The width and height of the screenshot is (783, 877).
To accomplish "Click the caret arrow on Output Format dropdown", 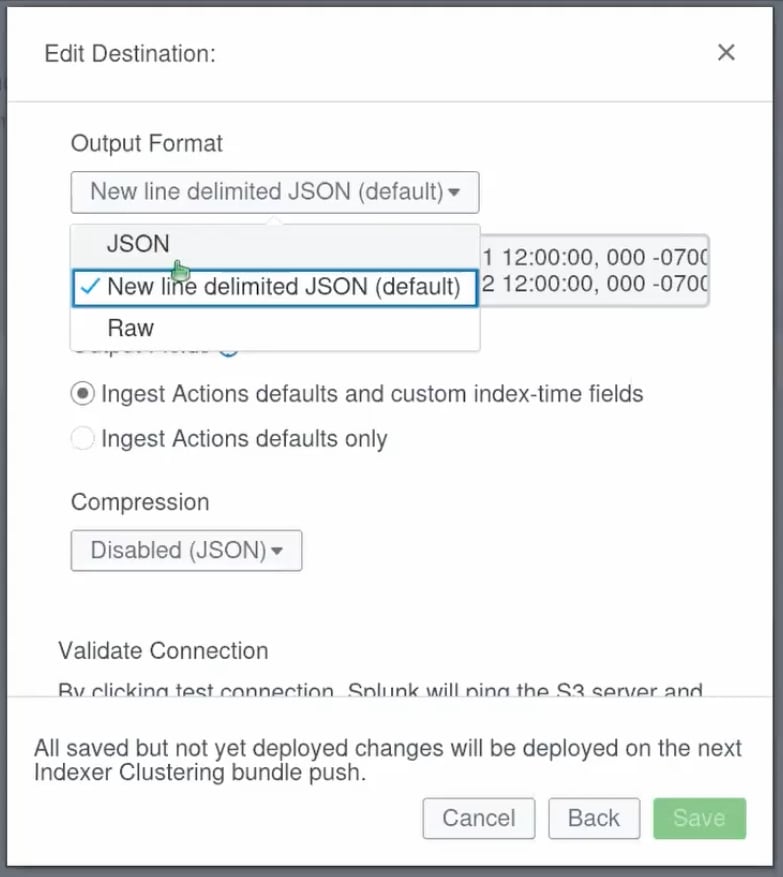I will tap(454, 193).
